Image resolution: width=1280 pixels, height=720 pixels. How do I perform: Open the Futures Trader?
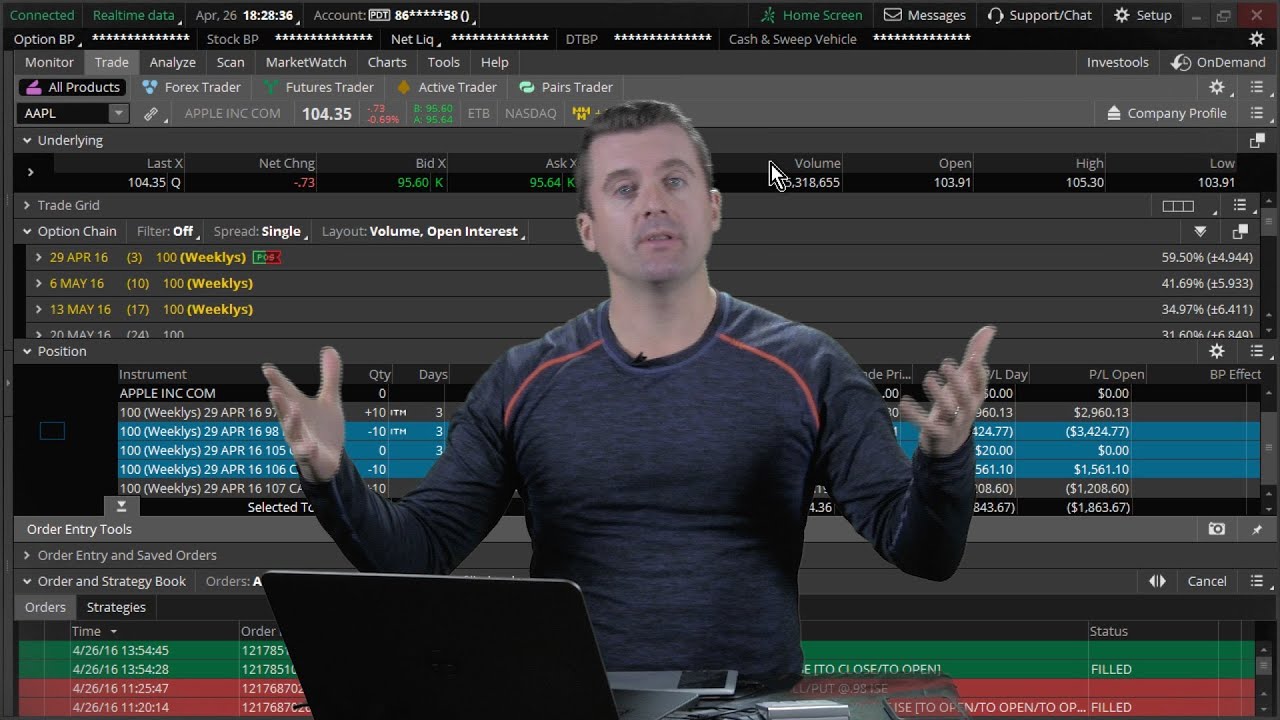pyautogui.click(x=318, y=87)
